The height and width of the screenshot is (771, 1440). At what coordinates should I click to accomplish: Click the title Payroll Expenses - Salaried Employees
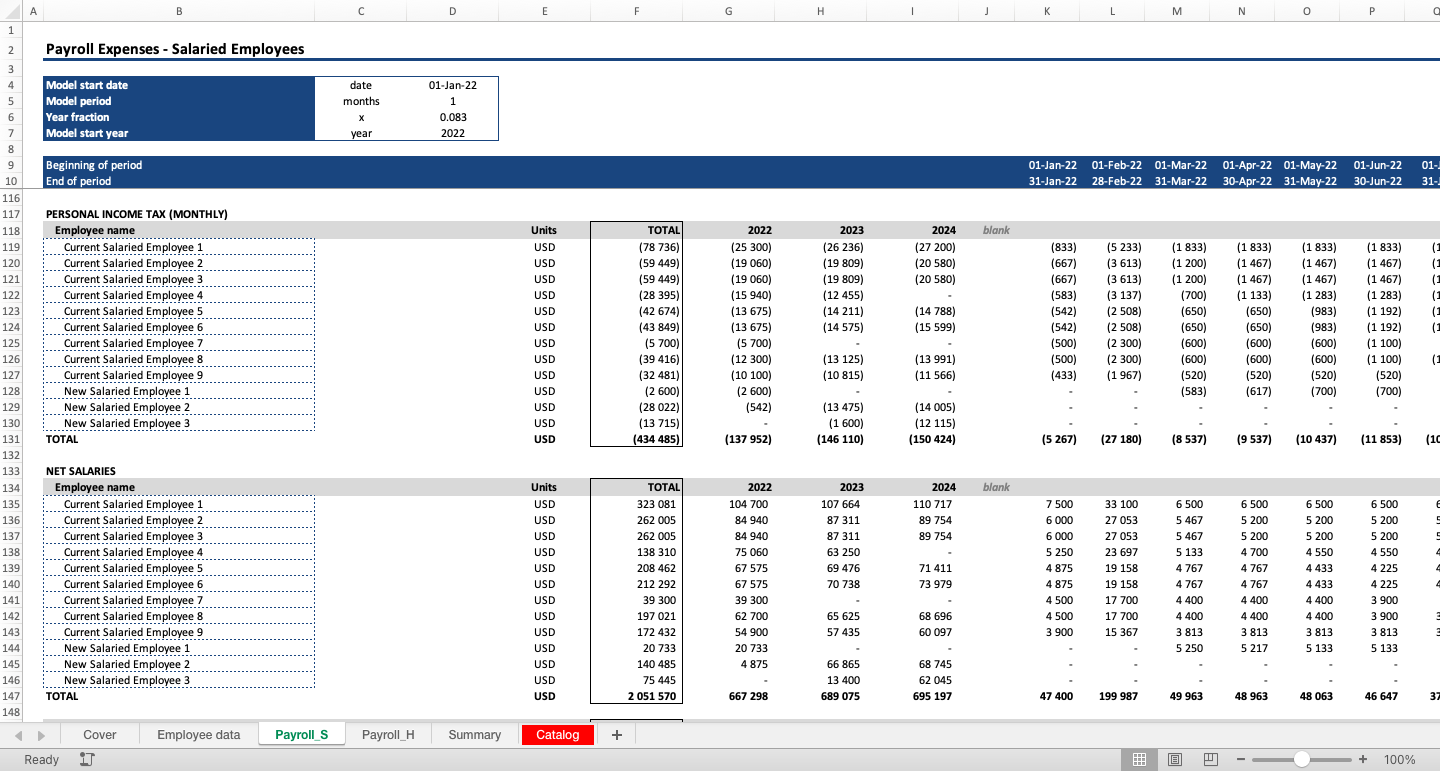point(175,49)
